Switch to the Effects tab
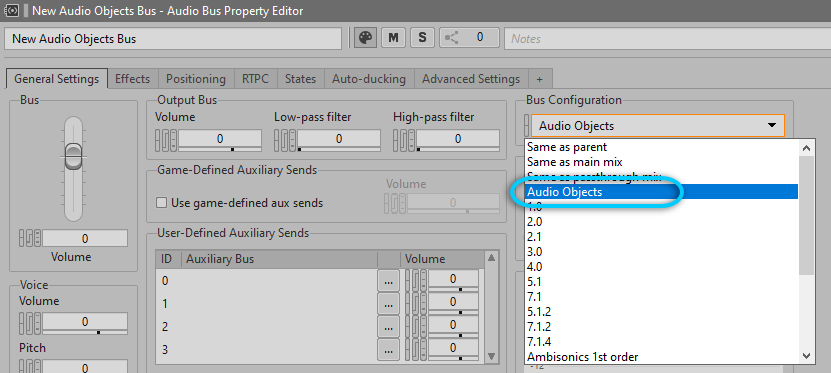This screenshot has height=373, width=831. pos(132,79)
